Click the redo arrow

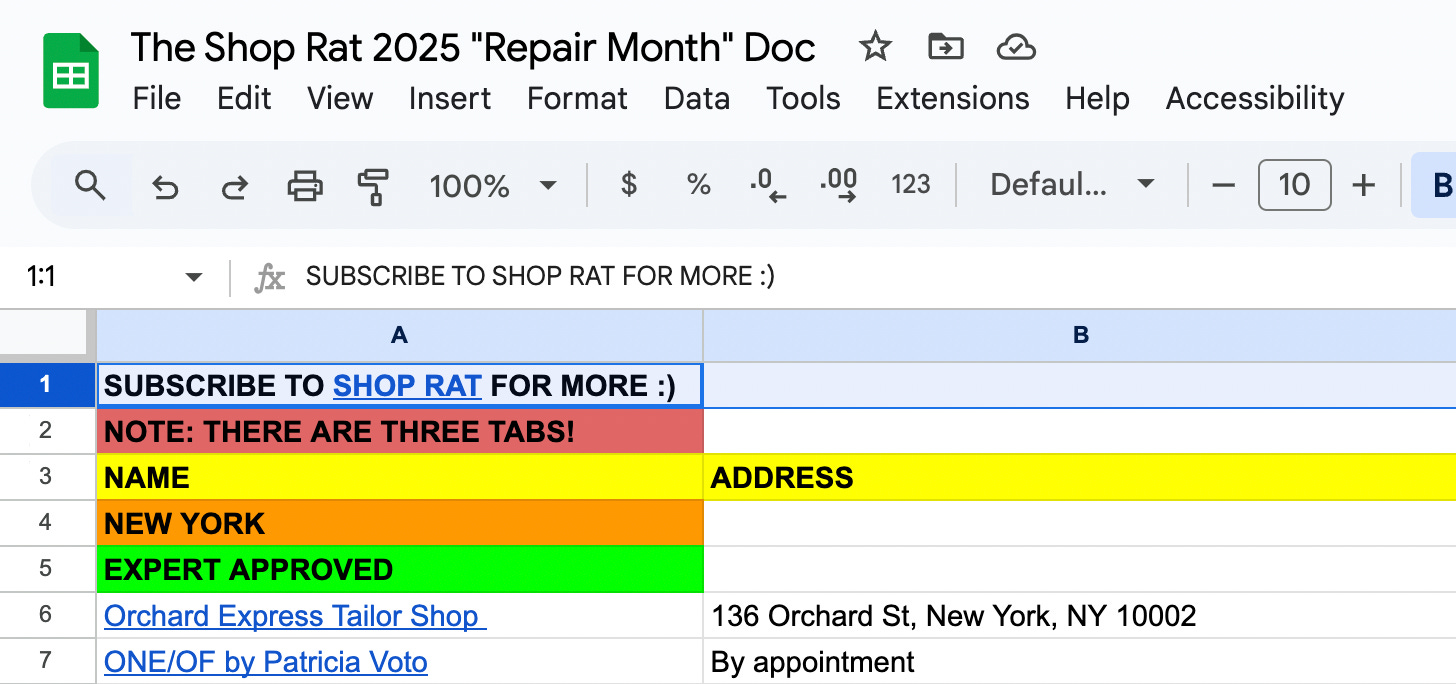click(234, 186)
